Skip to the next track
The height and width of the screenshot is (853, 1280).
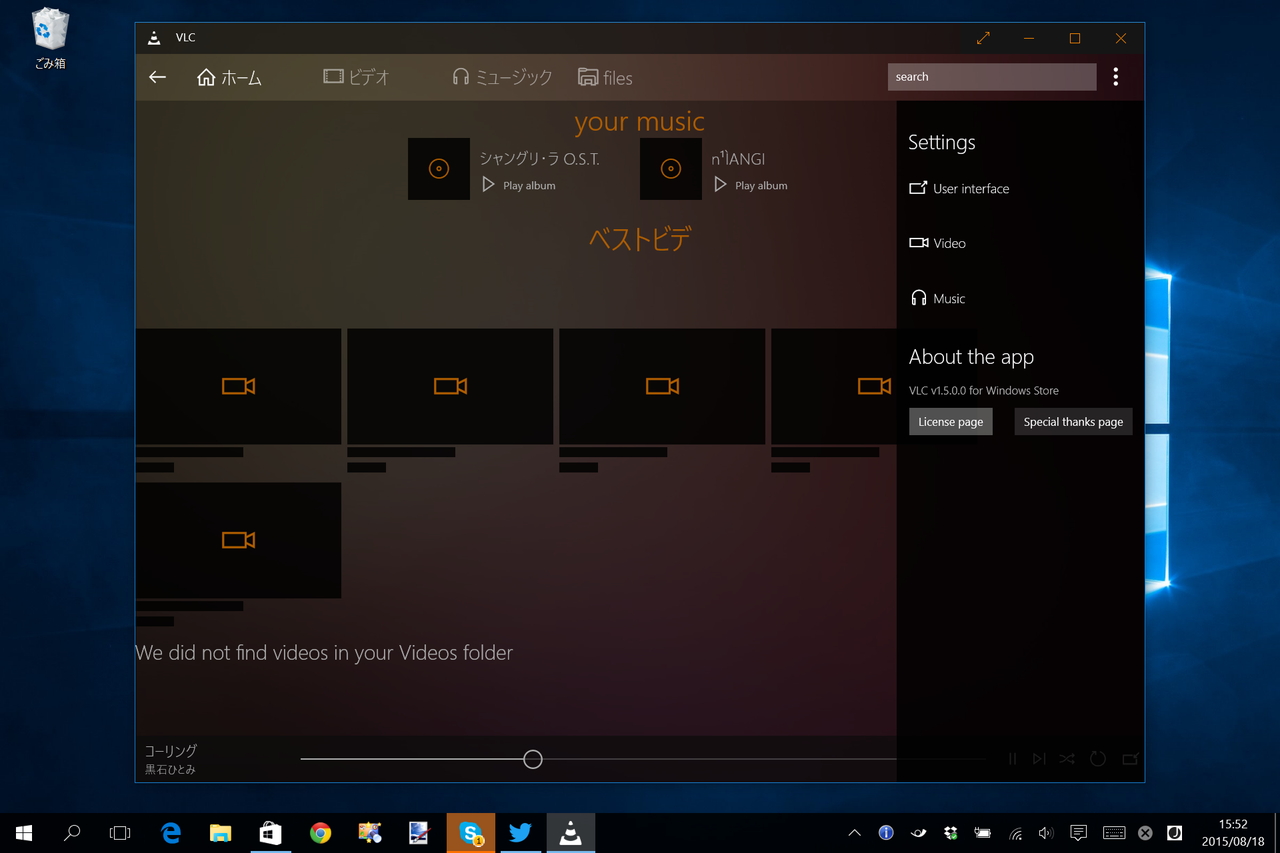(x=1039, y=759)
